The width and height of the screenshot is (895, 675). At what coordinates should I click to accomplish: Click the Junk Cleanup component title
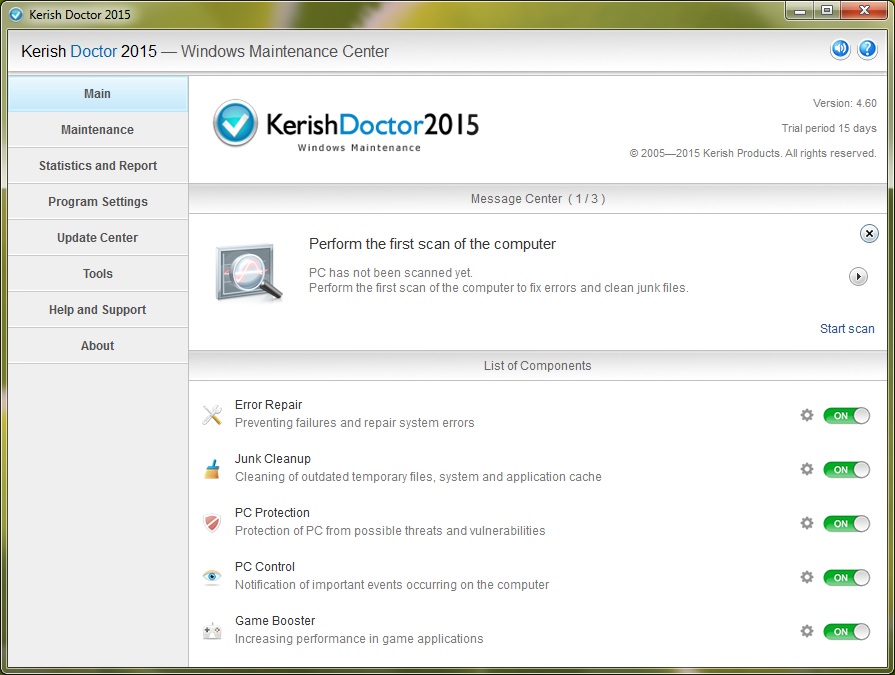coord(273,459)
